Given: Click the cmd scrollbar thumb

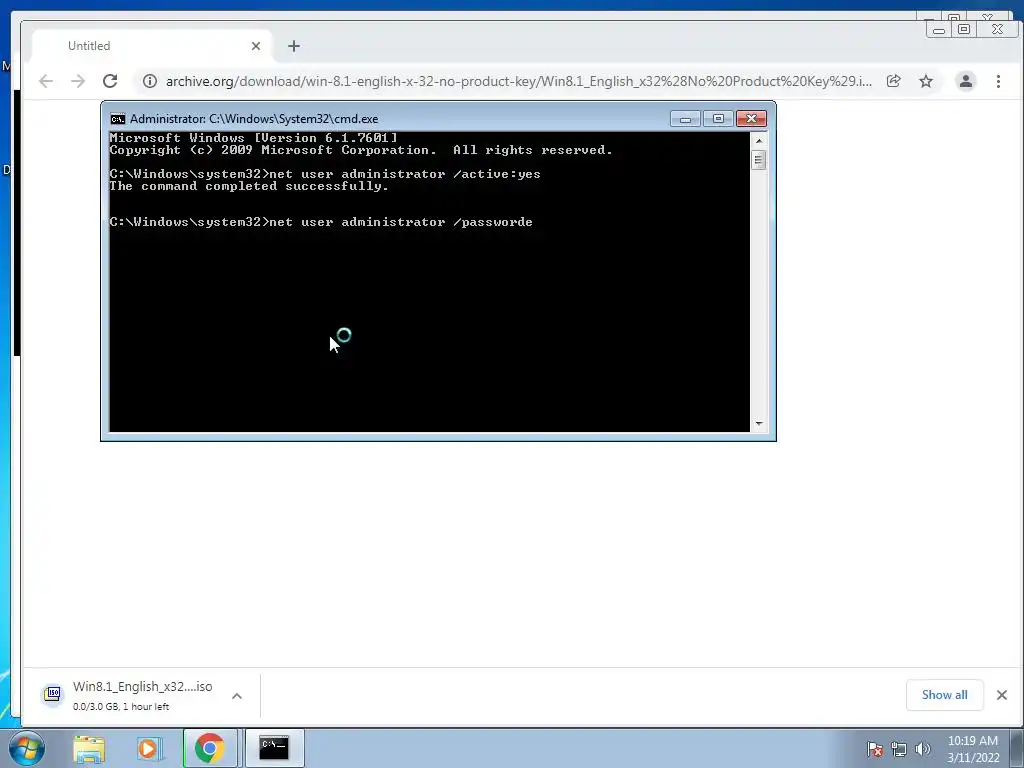Looking at the screenshot, I should tap(759, 160).
